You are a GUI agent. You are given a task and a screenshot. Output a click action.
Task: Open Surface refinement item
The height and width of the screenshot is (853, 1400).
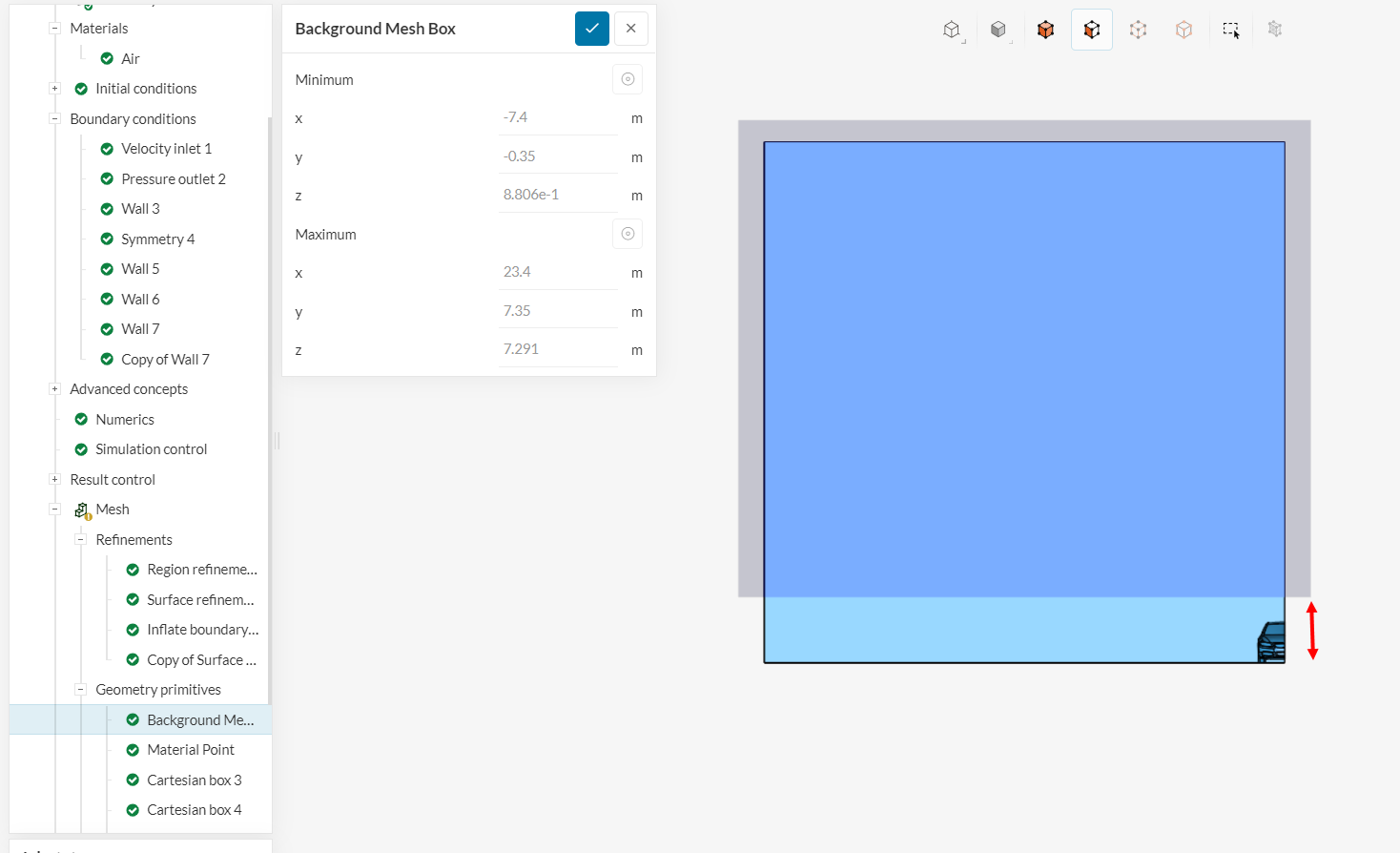(x=200, y=600)
